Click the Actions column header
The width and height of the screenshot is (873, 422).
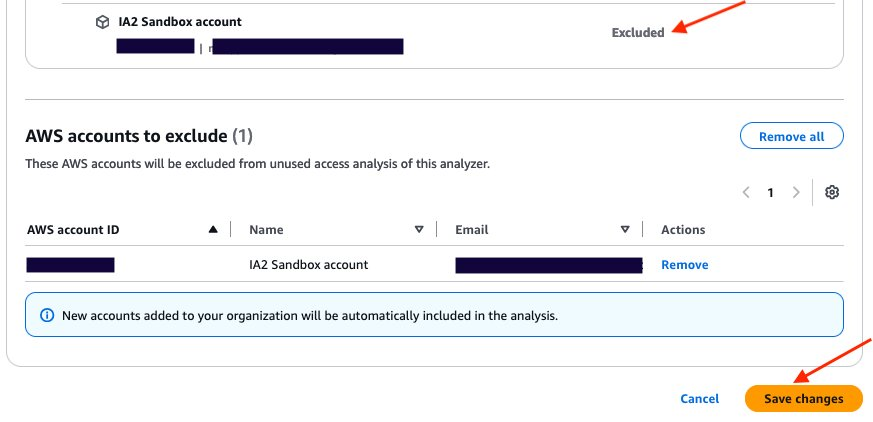click(x=683, y=230)
